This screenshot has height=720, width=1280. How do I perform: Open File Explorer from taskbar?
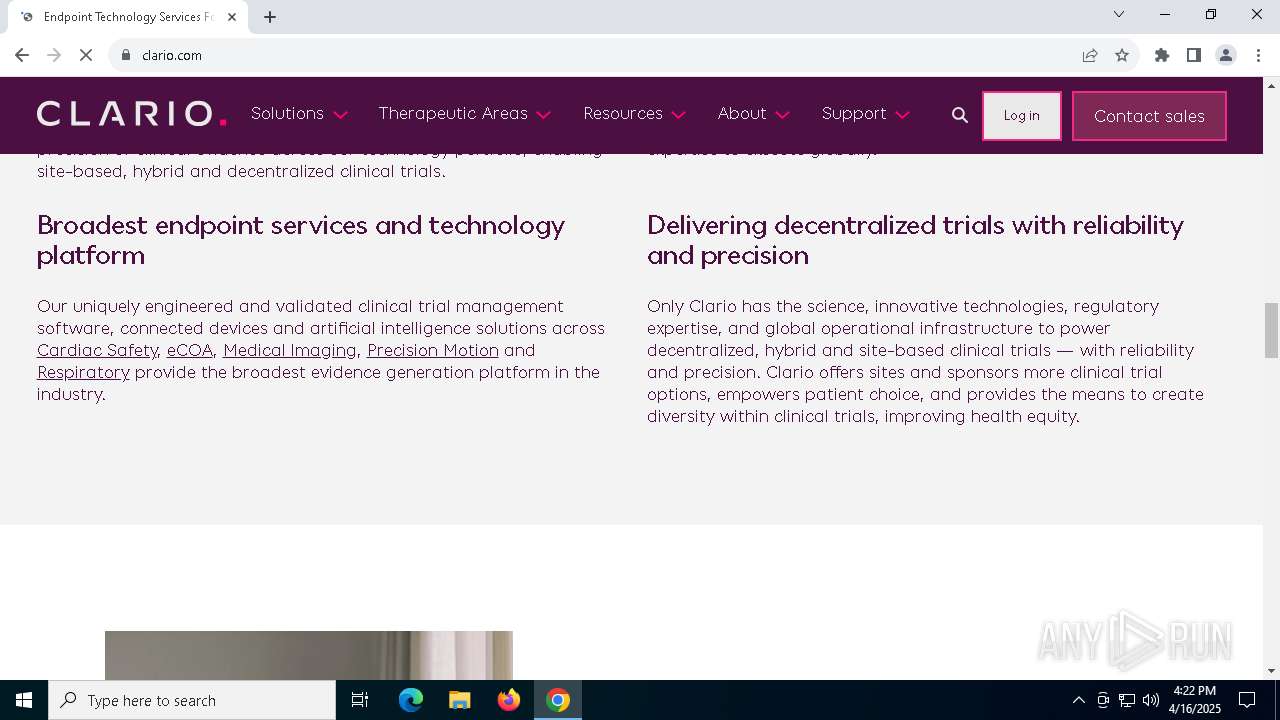tap(460, 700)
